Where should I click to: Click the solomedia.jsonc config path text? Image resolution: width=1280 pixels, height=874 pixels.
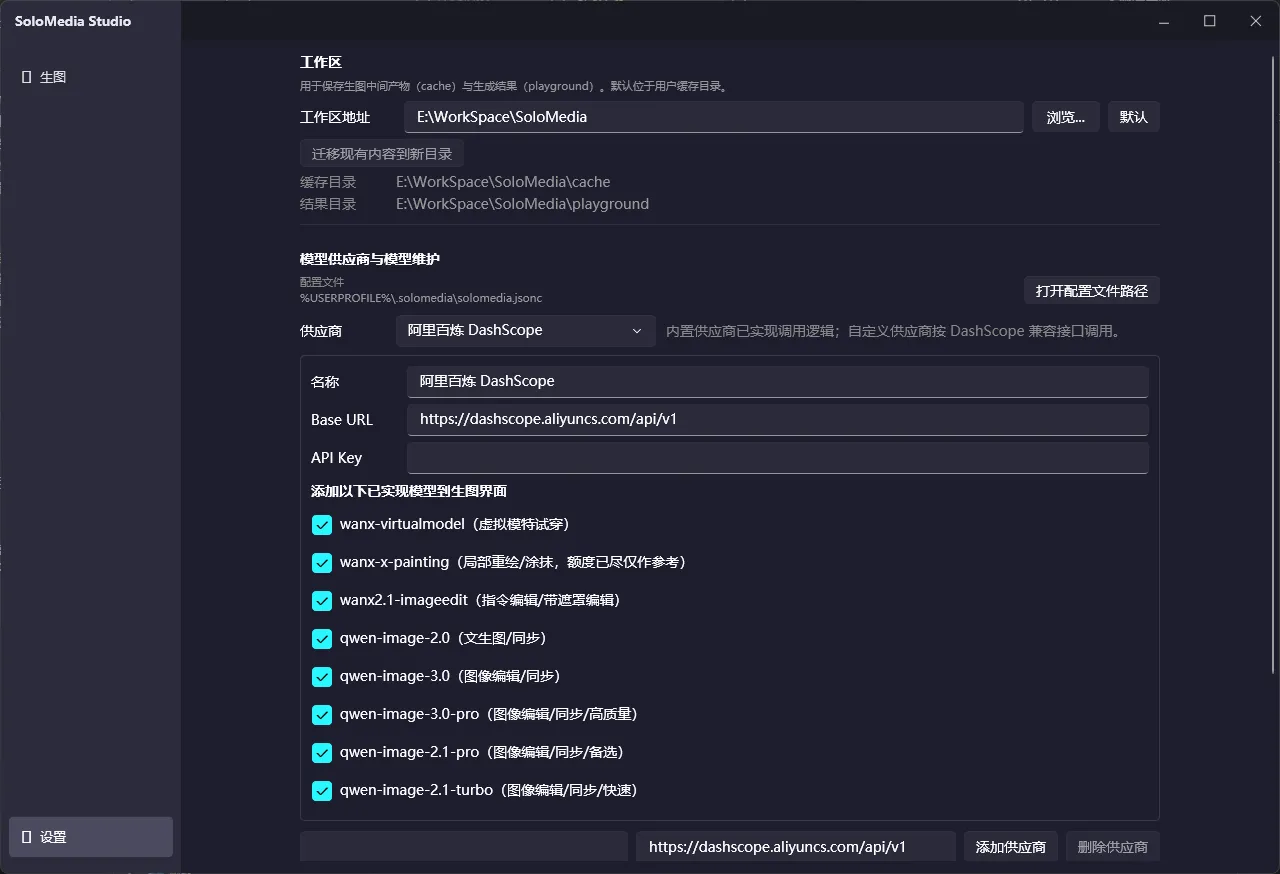click(x=421, y=298)
